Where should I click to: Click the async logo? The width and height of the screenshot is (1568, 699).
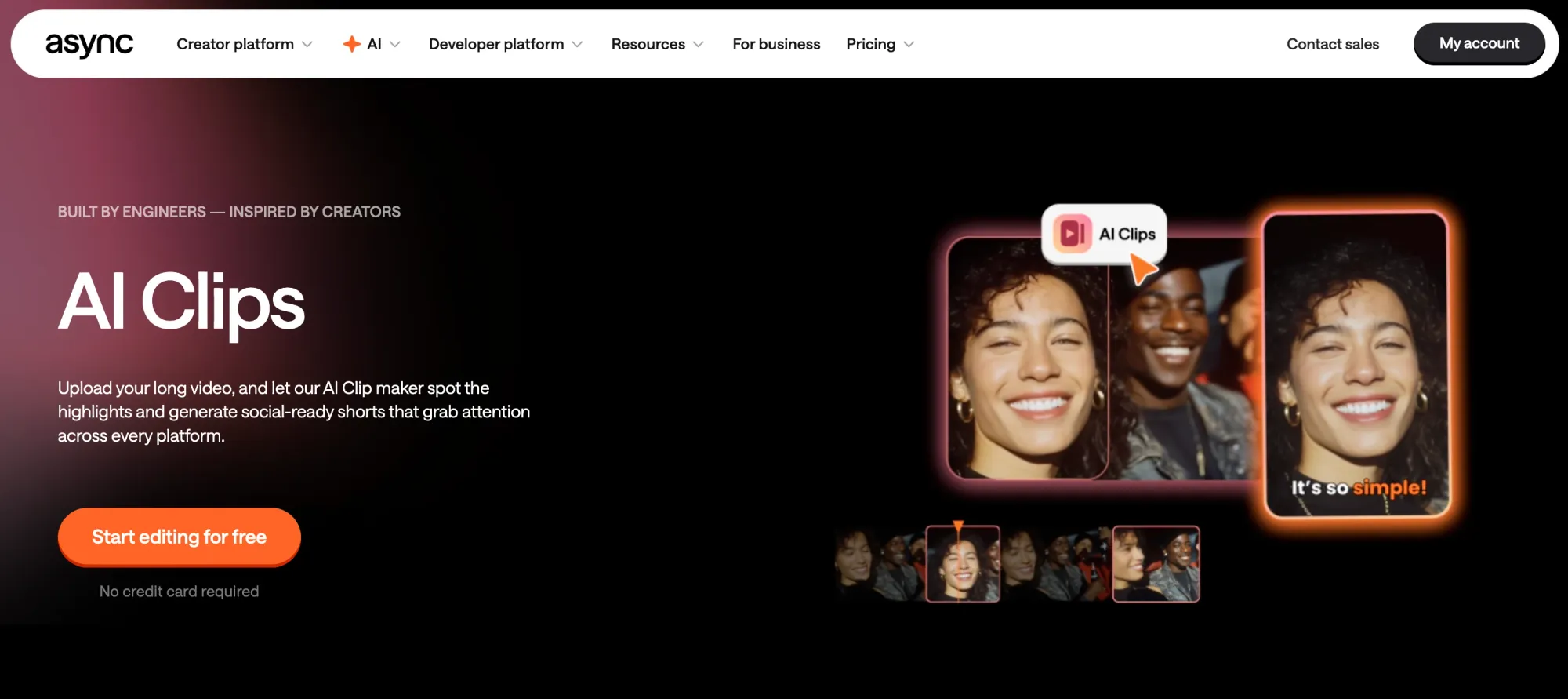click(x=89, y=45)
